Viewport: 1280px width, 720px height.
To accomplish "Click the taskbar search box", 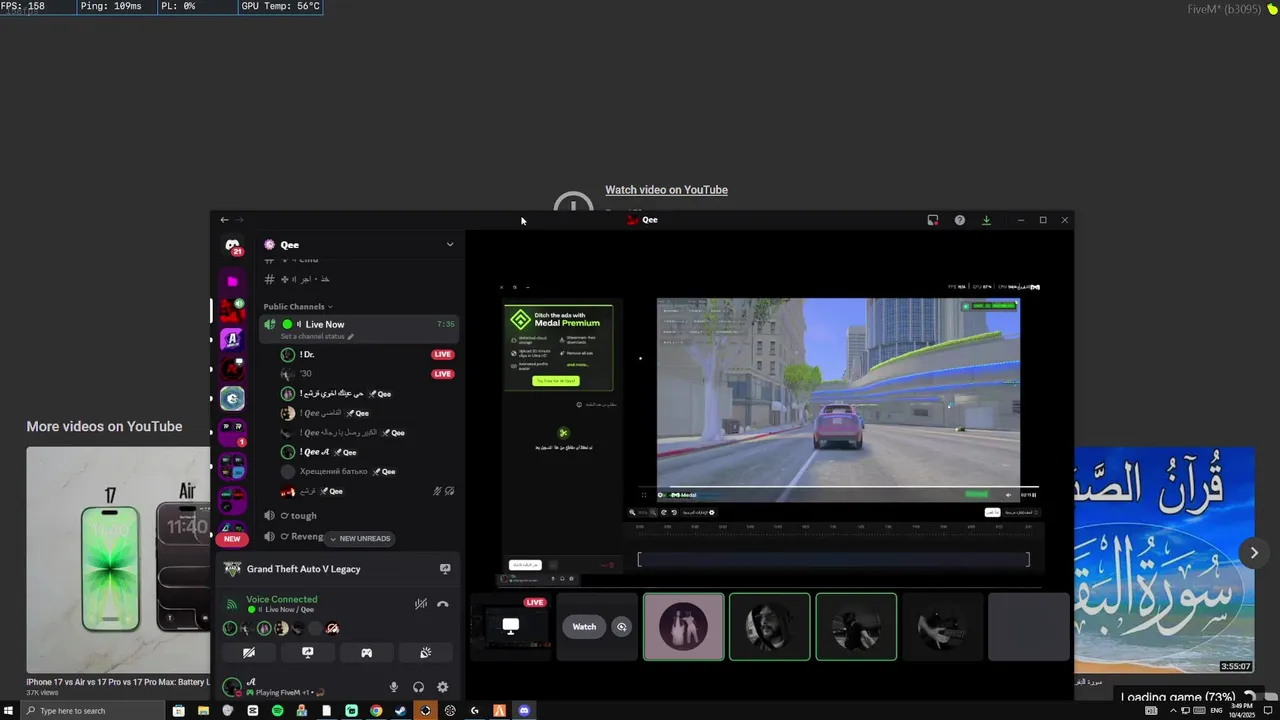I will (92, 711).
